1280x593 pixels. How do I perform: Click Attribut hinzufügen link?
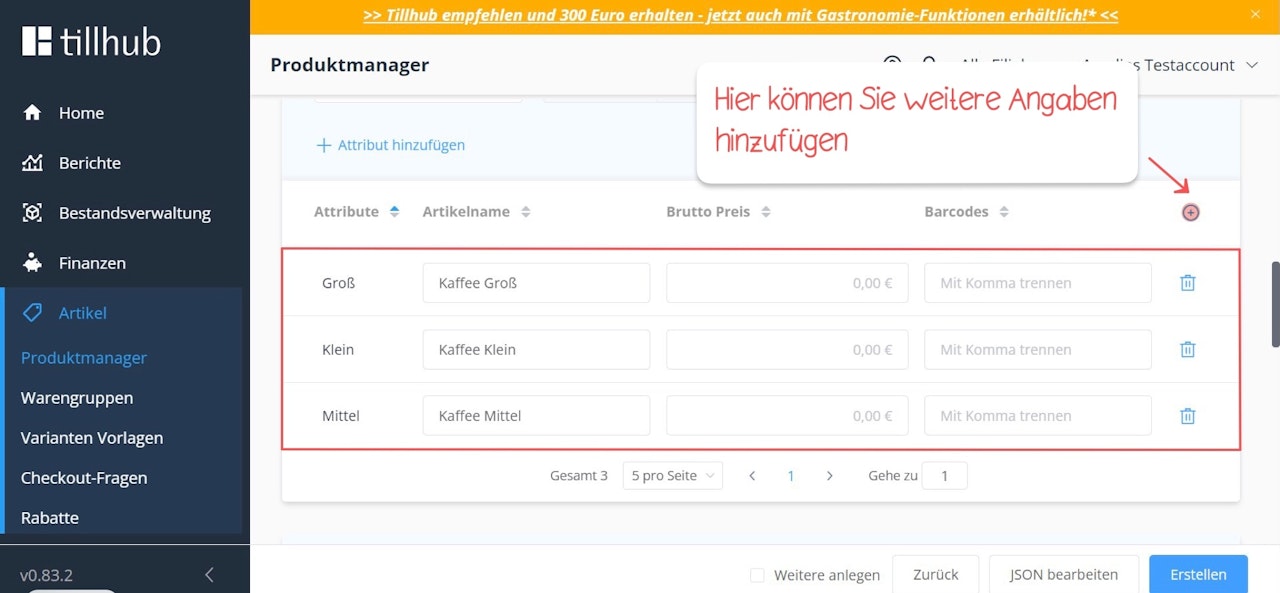pyautogui.click(x=390, y=145)
